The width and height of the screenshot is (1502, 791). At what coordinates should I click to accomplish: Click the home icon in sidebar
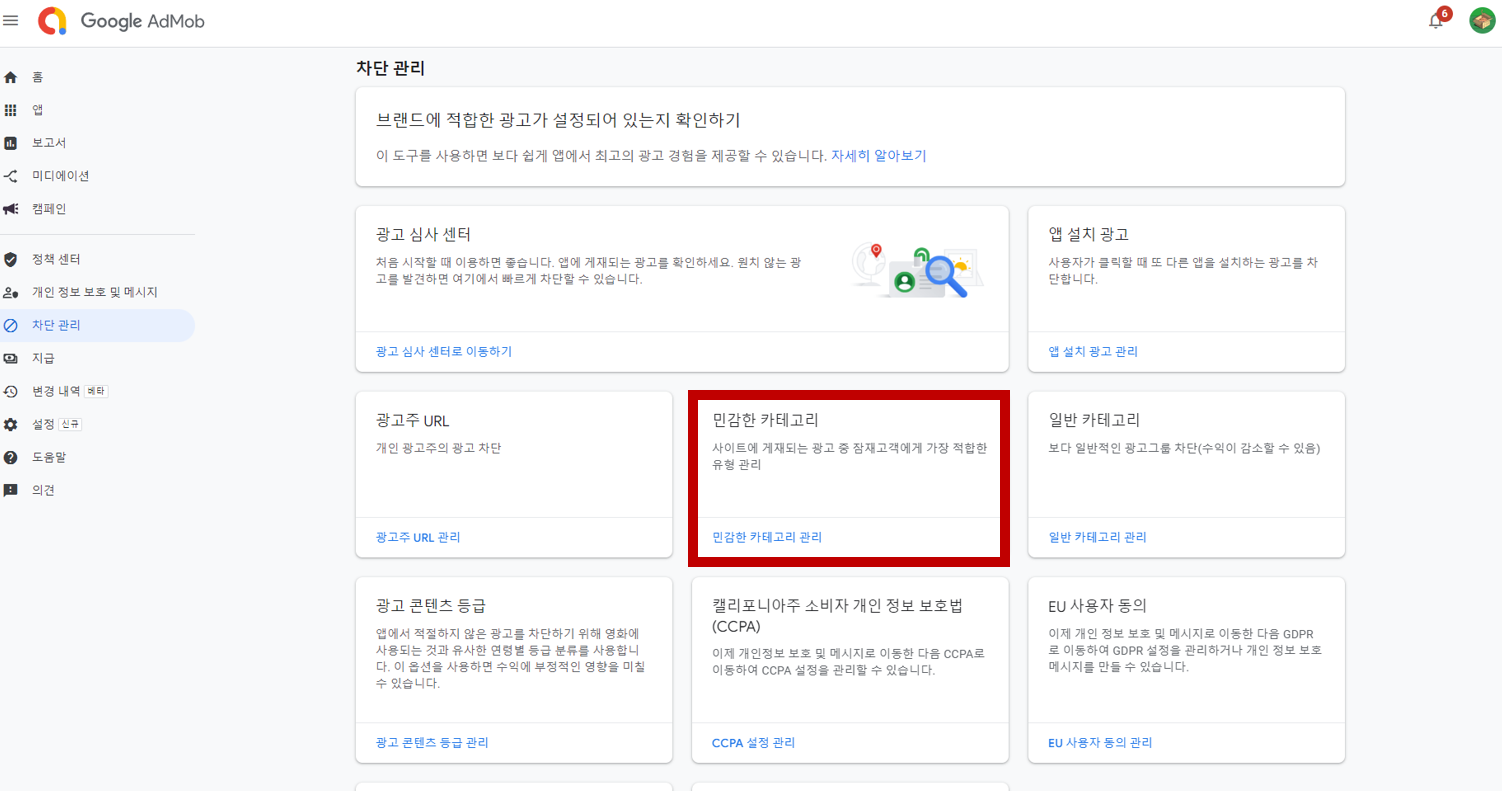(x=11, y=77)
